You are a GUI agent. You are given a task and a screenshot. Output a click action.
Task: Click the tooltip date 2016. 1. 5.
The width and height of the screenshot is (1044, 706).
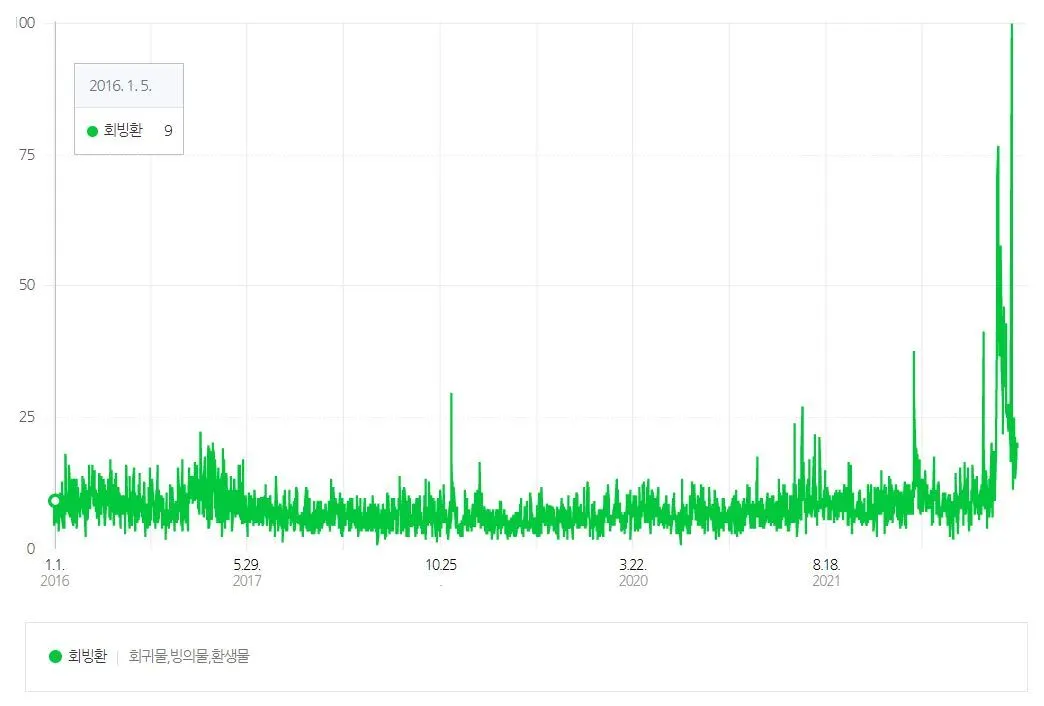121,86
